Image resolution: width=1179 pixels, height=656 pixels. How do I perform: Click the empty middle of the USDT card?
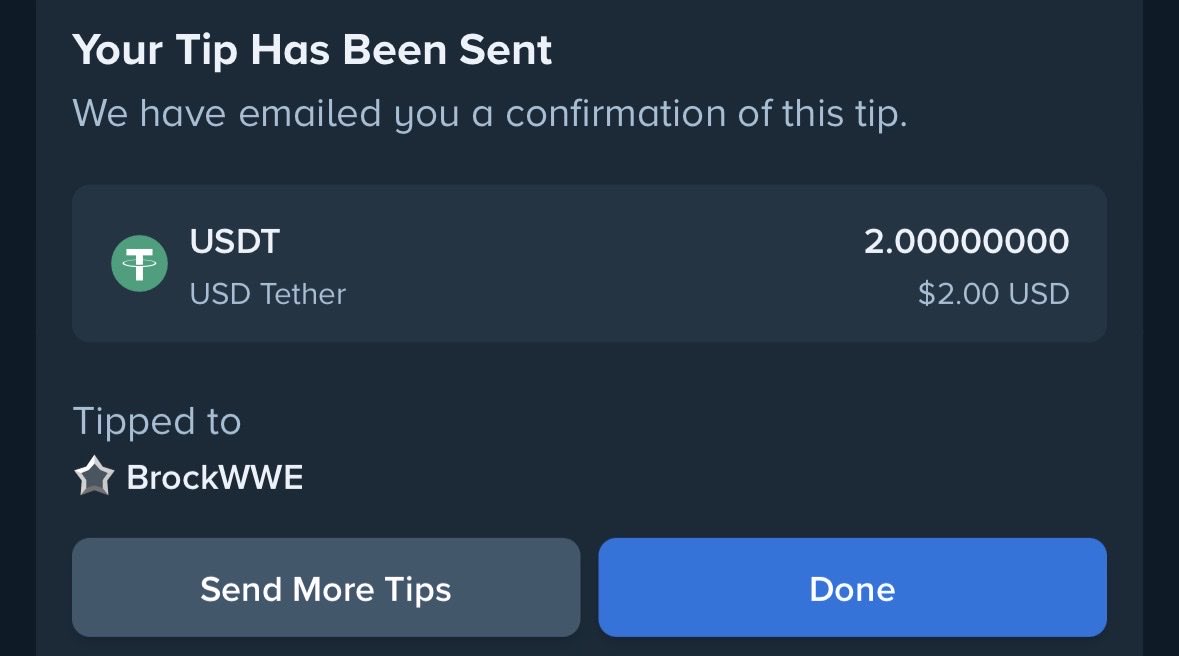[x=602, y=263]
